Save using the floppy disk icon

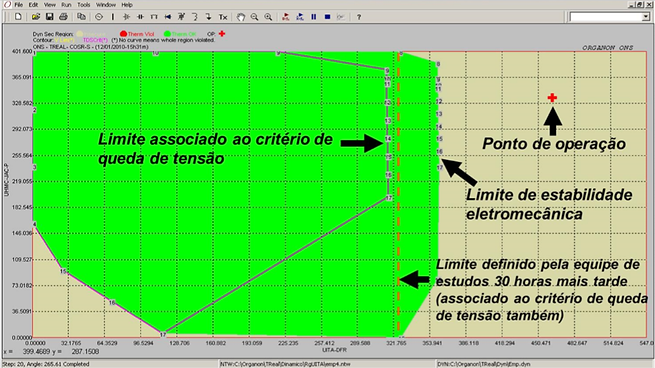click(x=49, y=17)
